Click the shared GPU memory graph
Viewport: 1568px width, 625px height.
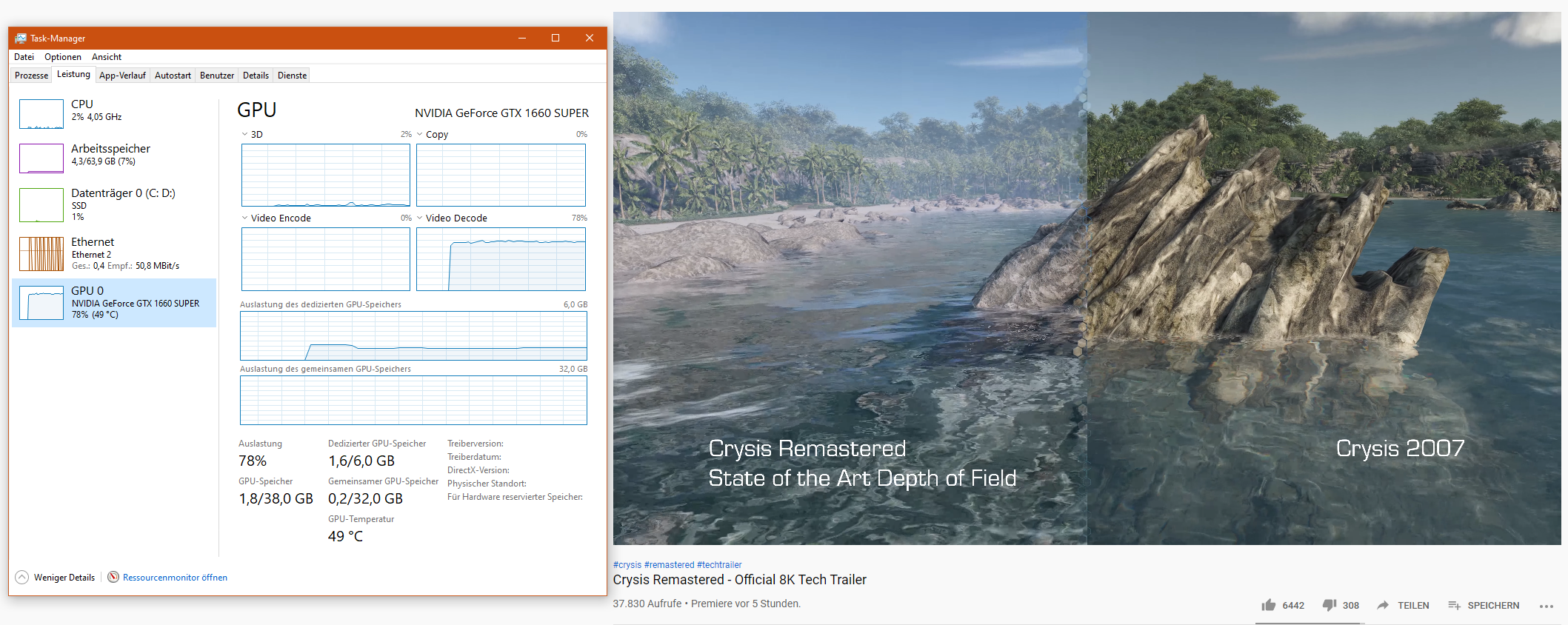click(413, 400)
